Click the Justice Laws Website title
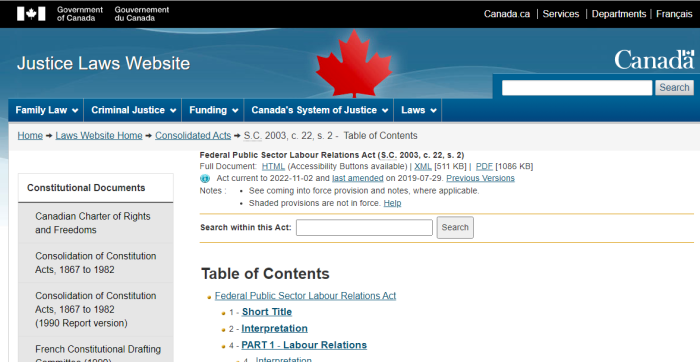This screenshot has height=362, width=700. 104,63
